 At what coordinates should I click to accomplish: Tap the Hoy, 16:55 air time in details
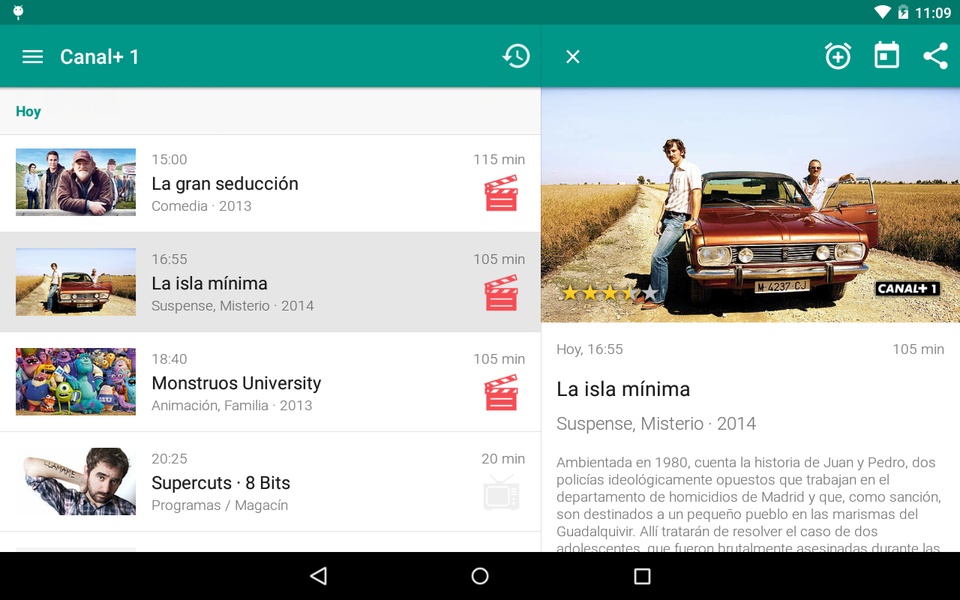coord(590,350)
